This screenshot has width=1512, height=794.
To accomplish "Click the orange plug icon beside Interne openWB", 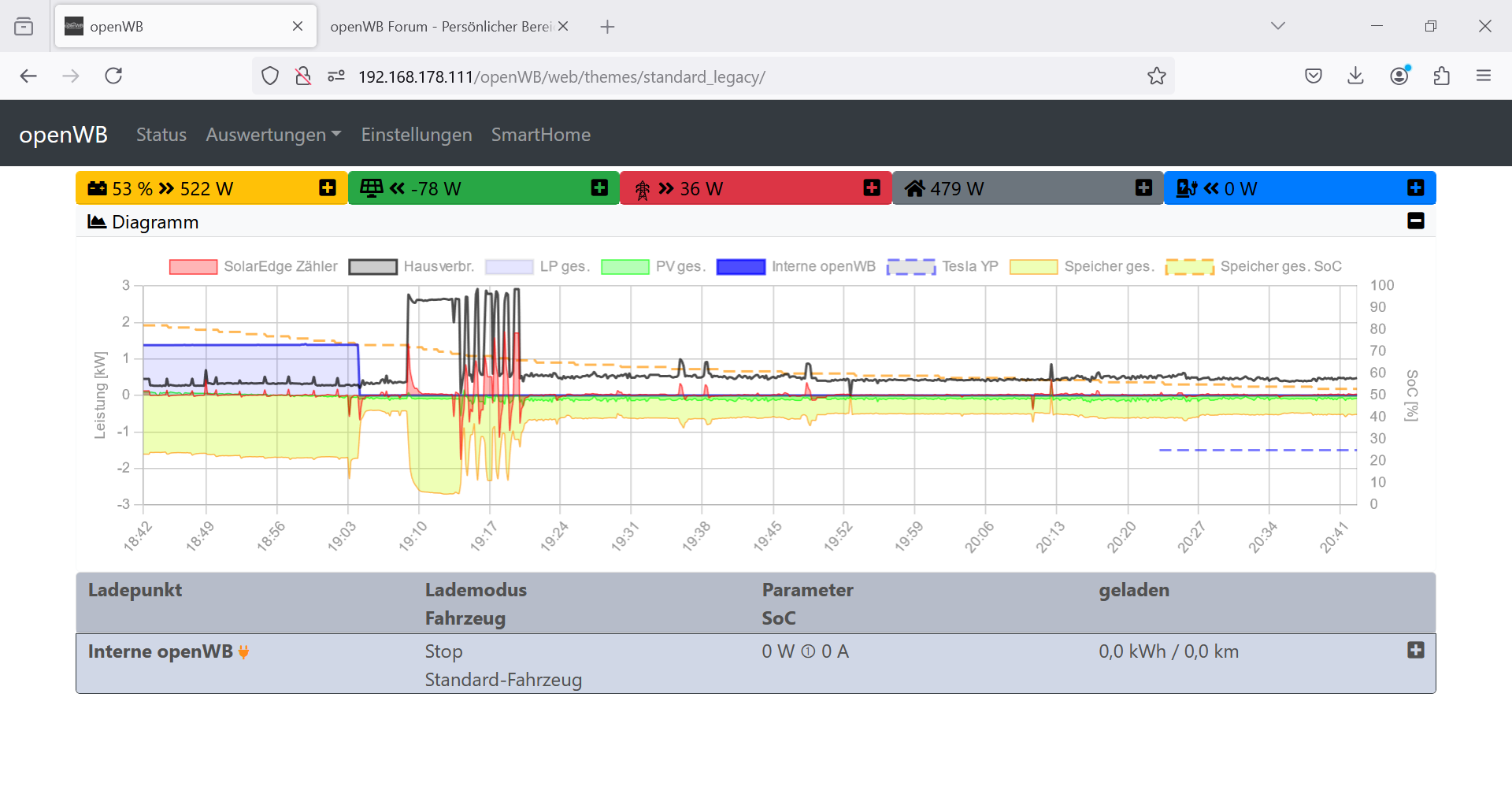I will [243, 652].
